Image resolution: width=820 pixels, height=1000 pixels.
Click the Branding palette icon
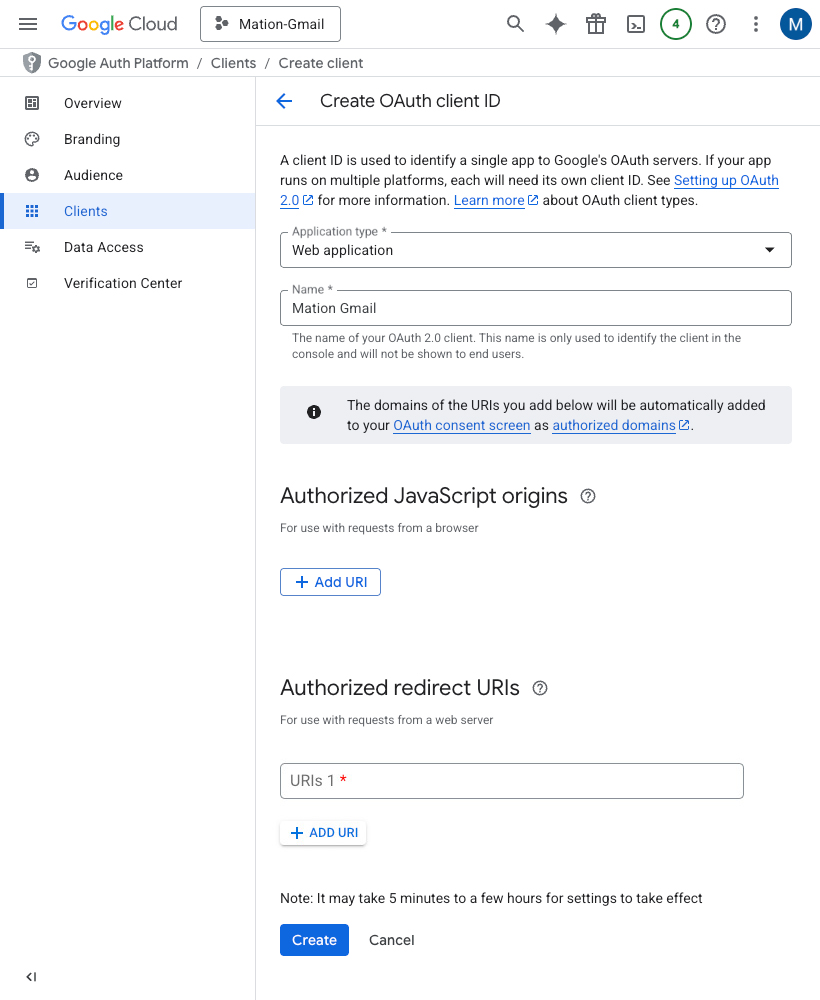[x=32, y=139]
